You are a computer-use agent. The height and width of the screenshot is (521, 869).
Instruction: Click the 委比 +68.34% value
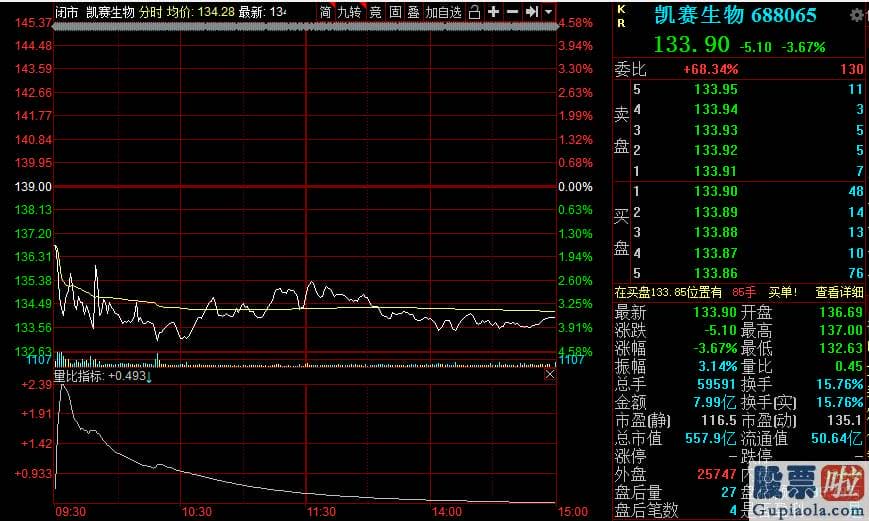(710, 69)
